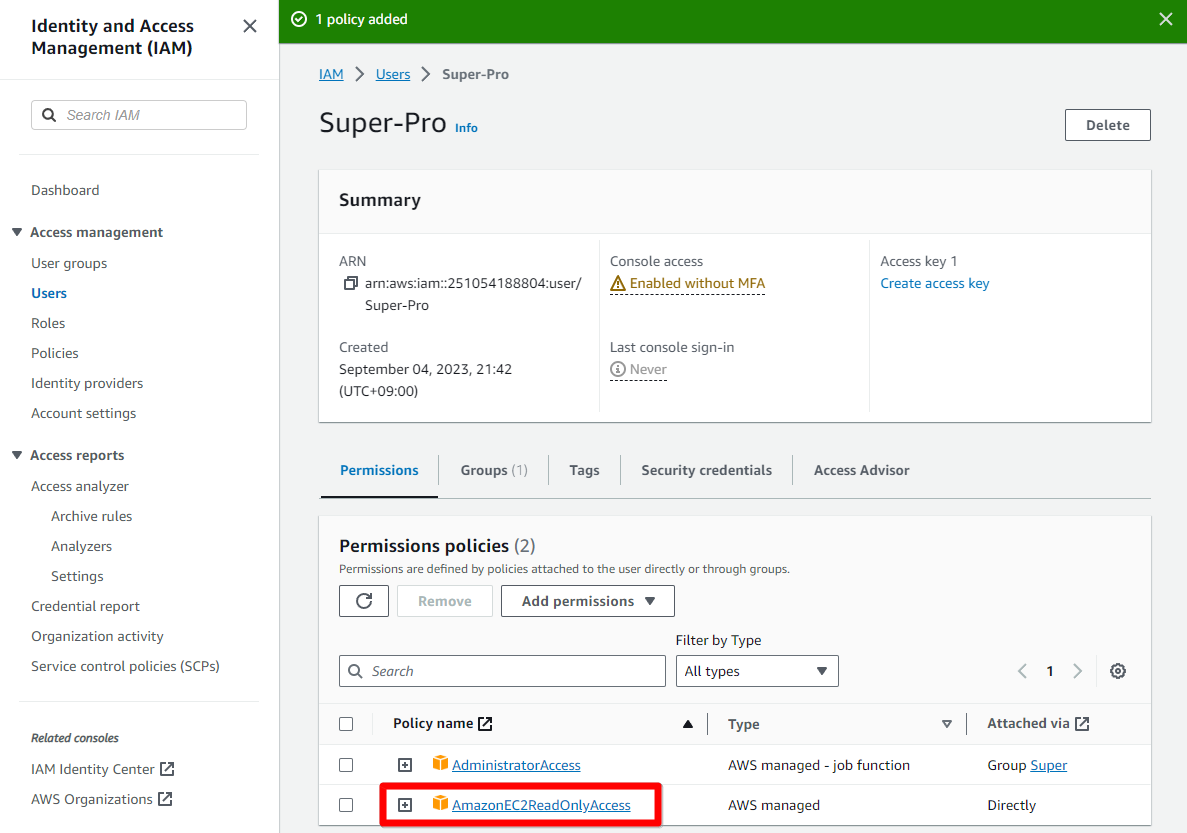Open Archive rules in the sidebar
The image size is (1187, 833).
pyautogui.click(x=92, y=516)
